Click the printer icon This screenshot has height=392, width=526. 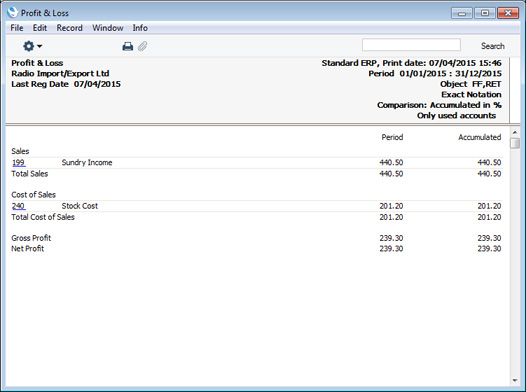(x=127, y=46)
